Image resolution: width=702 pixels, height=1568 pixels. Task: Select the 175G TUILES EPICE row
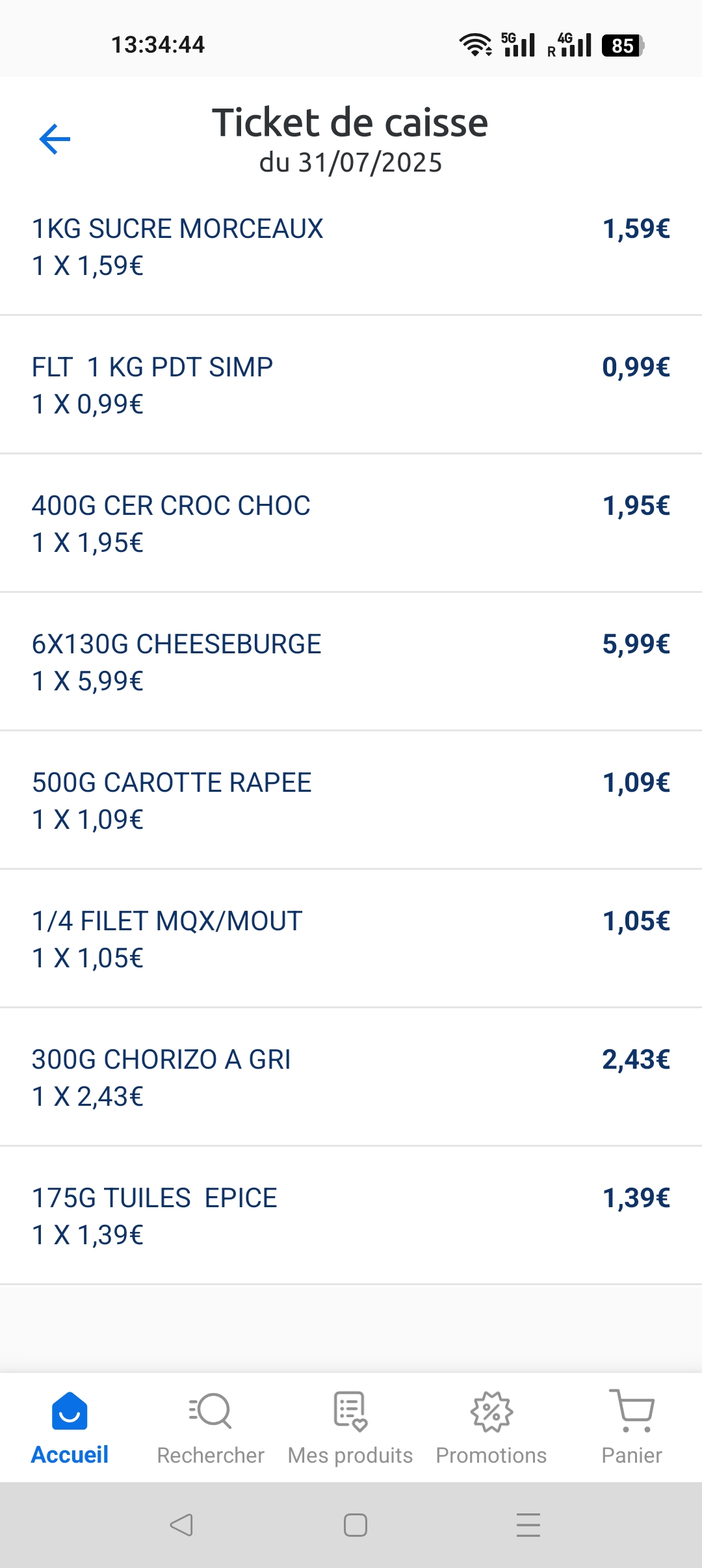[155, 1198]
